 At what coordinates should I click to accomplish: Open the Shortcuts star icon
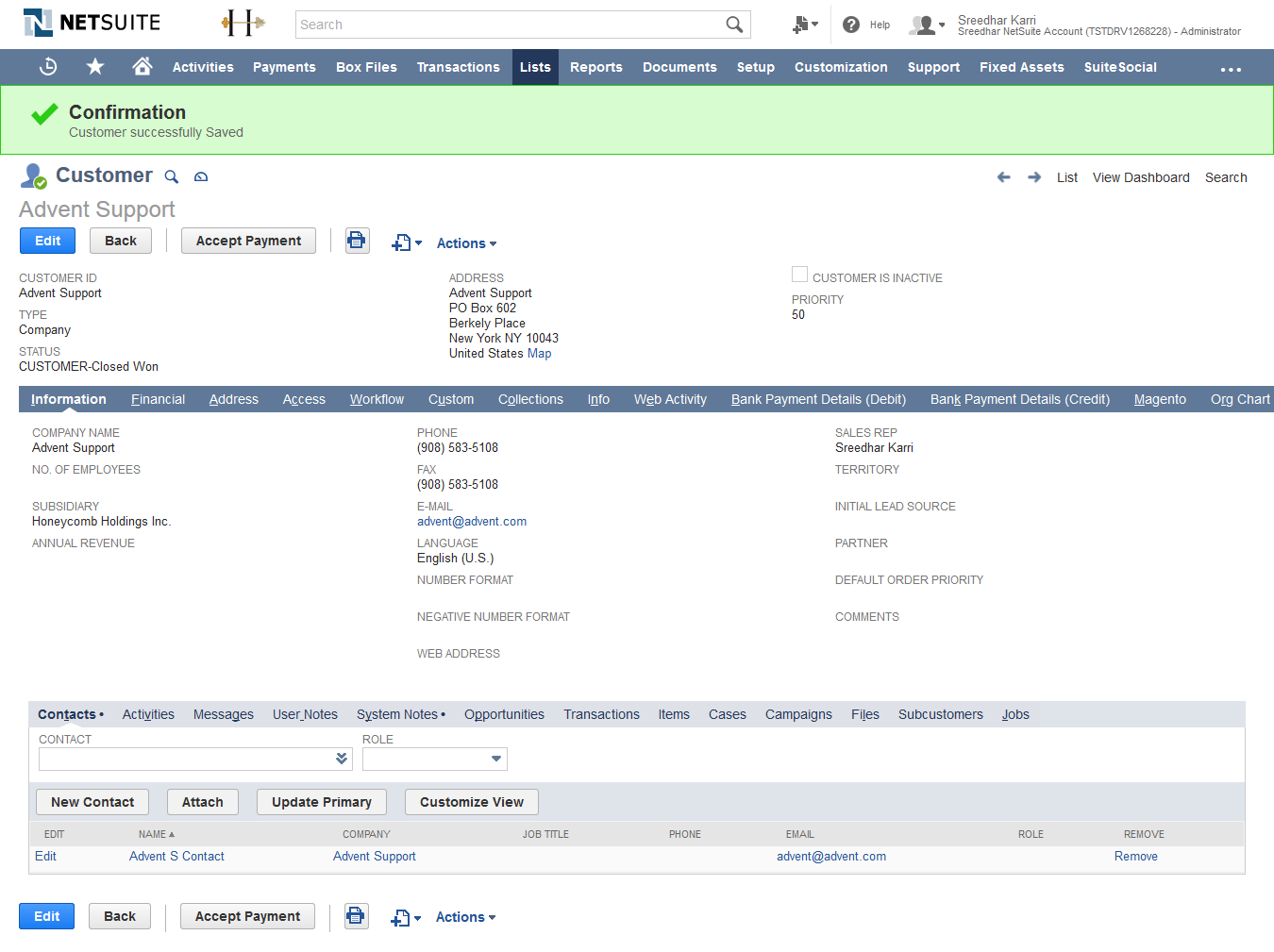click(x=95, y=66)
